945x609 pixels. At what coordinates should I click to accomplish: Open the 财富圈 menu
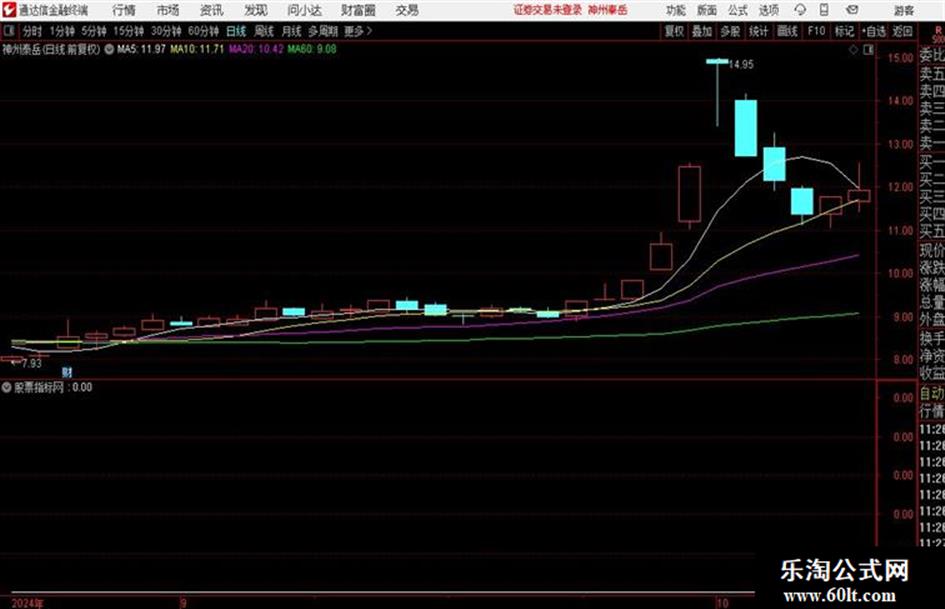tap(358, 10)
